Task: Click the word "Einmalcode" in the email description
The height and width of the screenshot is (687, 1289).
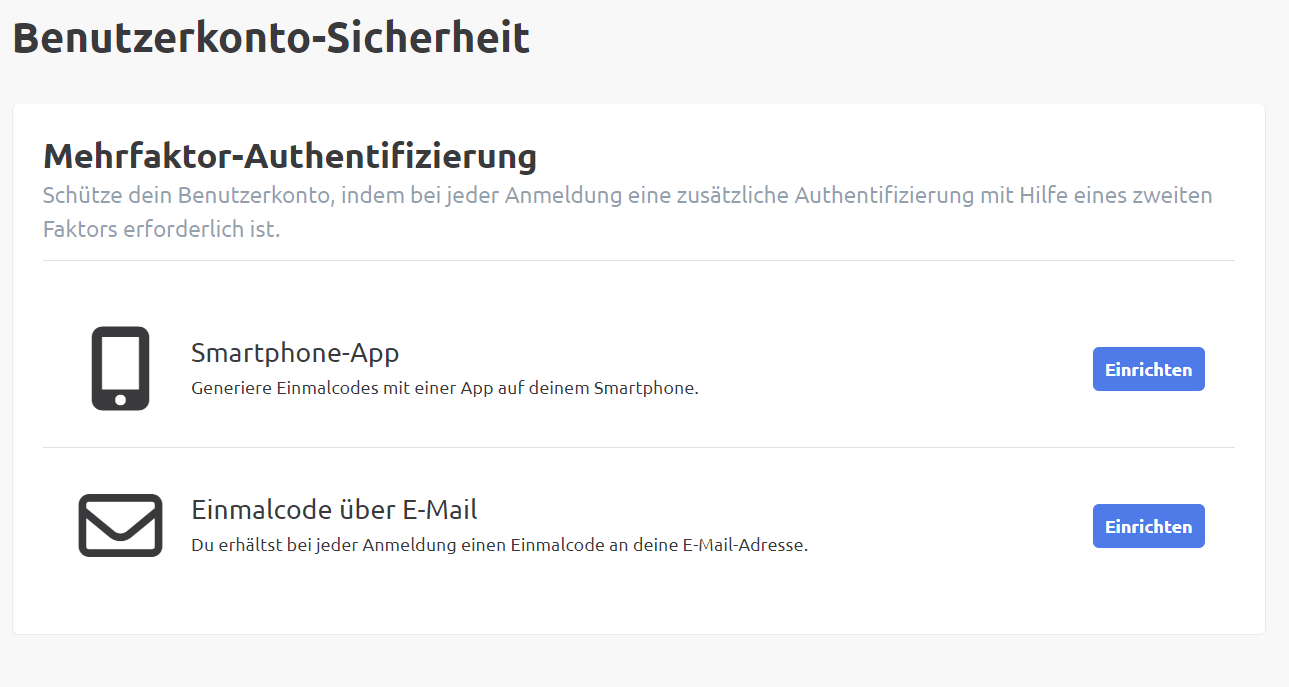Action: 553,545
